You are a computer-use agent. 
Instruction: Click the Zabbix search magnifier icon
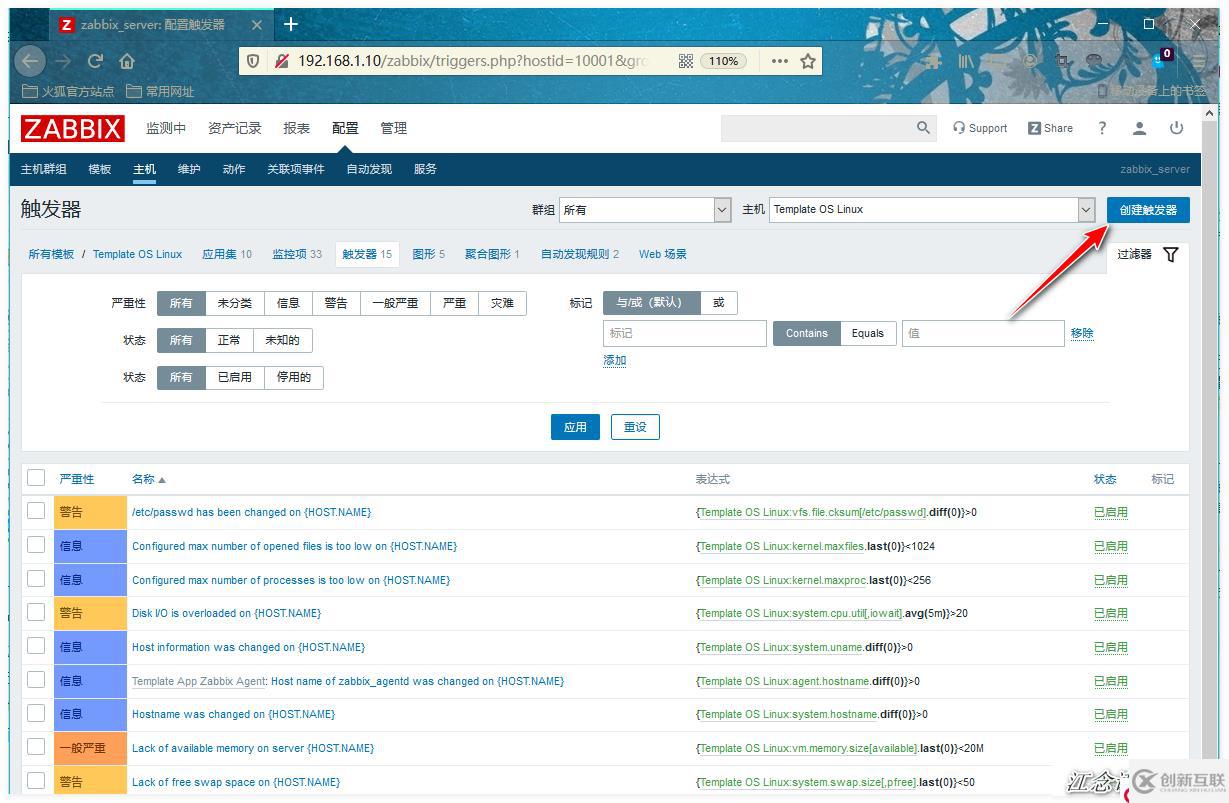click(923, 128)
